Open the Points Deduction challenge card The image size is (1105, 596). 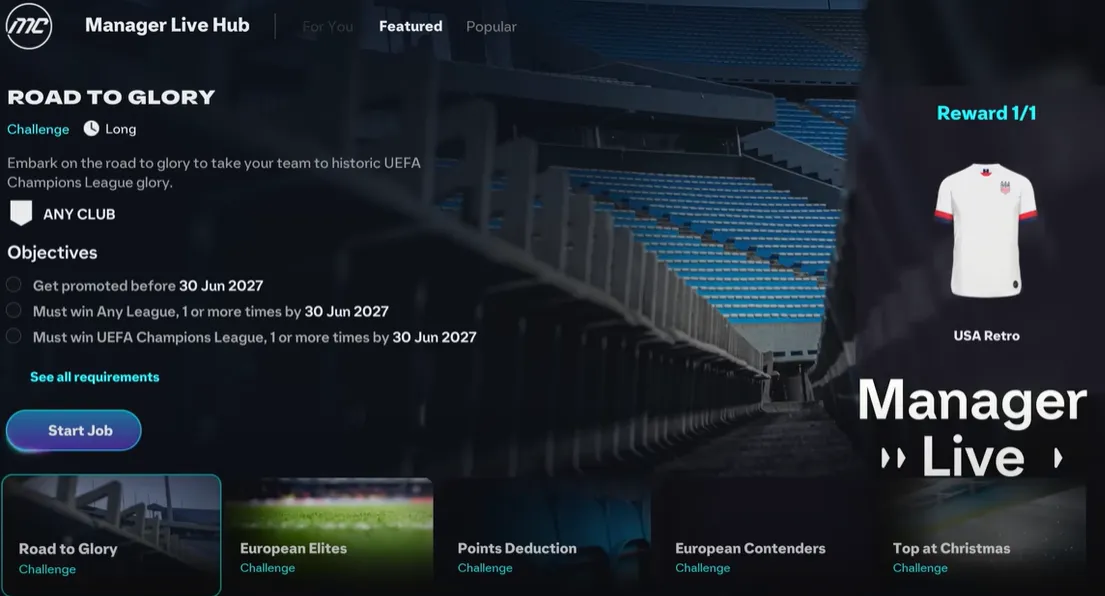pos(547,536)
